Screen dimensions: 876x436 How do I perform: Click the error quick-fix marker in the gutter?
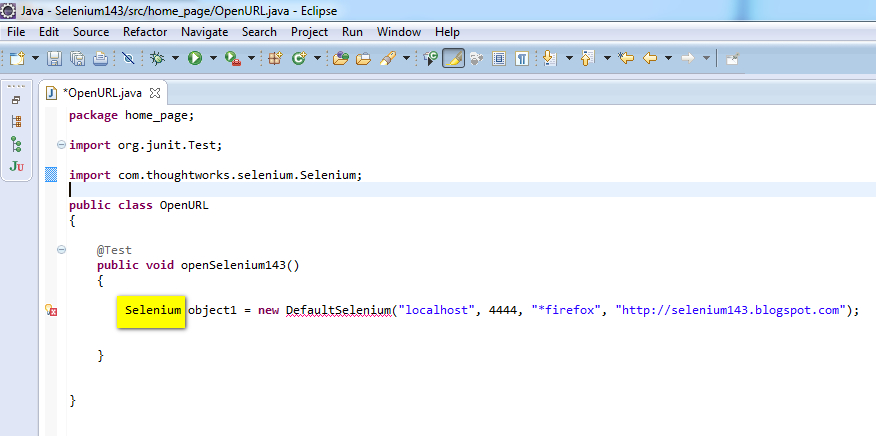tap(51, 310)
